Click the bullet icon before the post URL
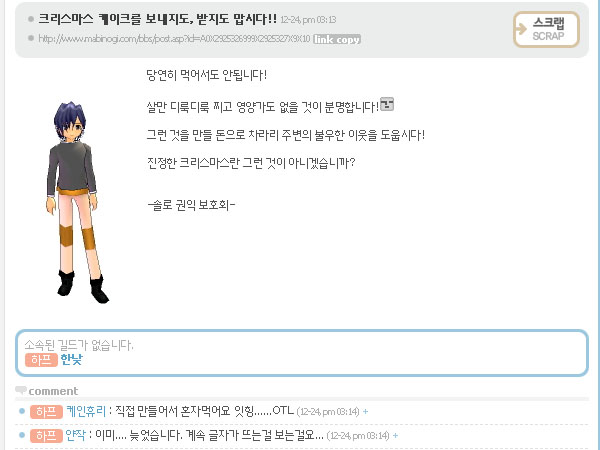This screenshot has width=600, height=450. point(31,39)
